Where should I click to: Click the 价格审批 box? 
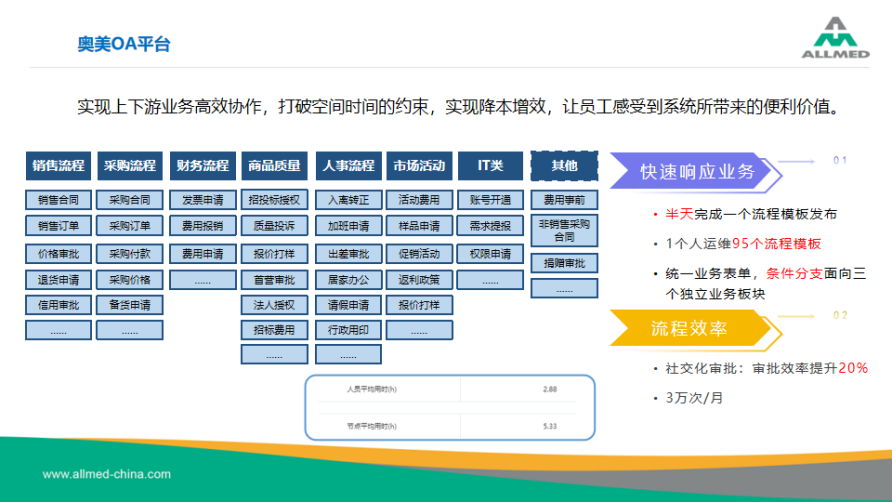tap(59, 254)
